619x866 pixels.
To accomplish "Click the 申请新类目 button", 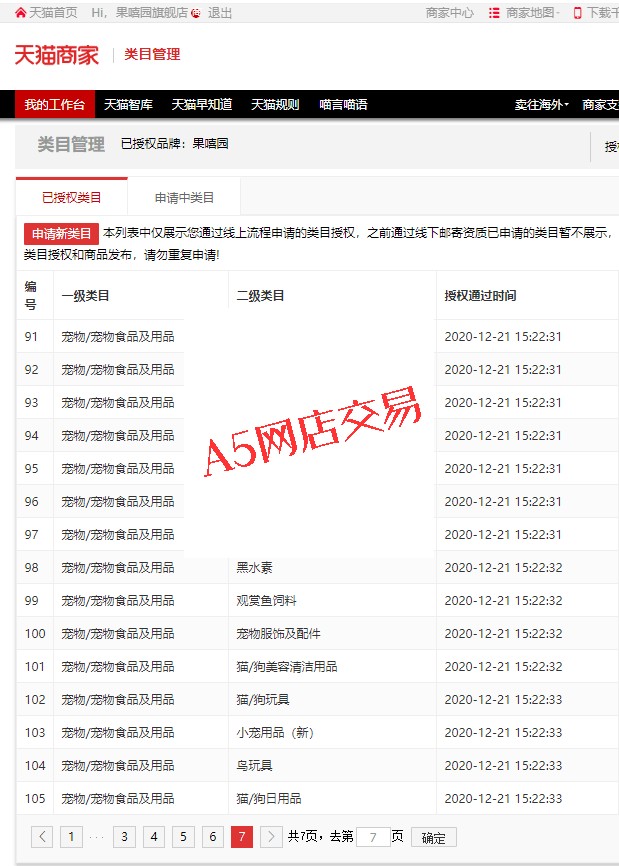I will 61,234.
